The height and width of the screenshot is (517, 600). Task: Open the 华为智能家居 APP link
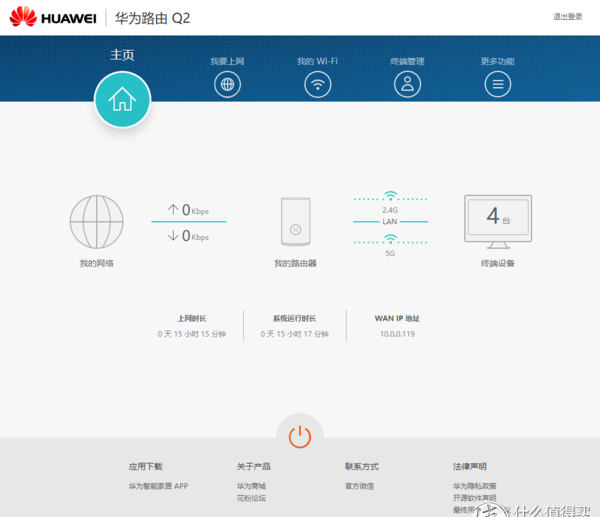[x=158, y=486]
